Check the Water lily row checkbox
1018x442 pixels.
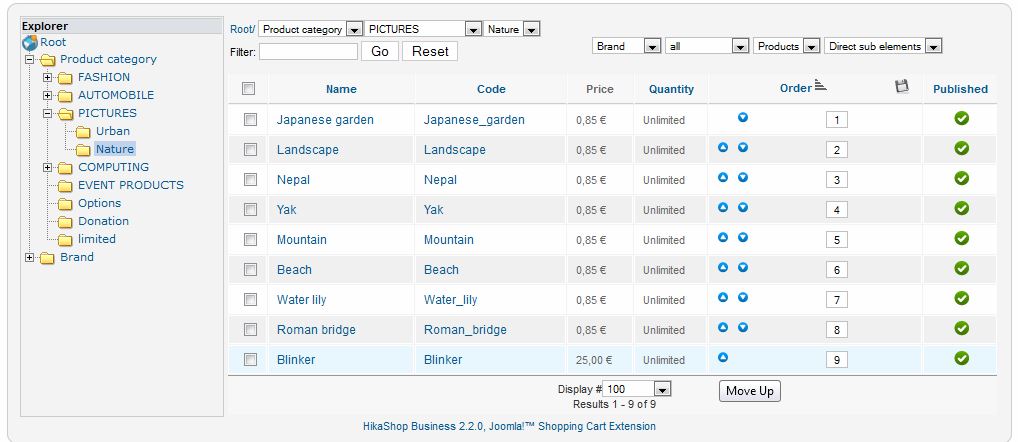(x=251, y=299)
